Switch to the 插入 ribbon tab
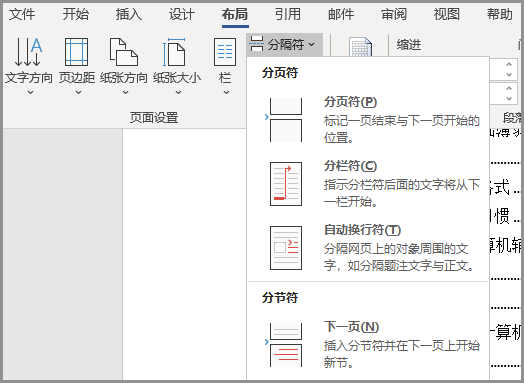This screenshot has width=524, height=383. coord(129,14)
